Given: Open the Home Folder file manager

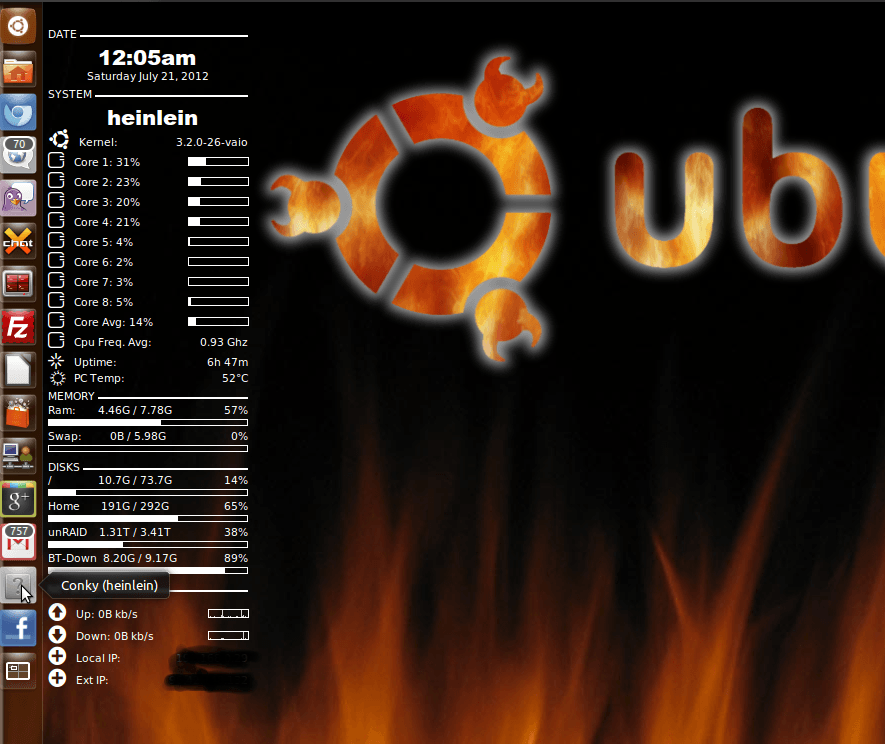Looking at the screenshot, I should [x=18, y=70].
